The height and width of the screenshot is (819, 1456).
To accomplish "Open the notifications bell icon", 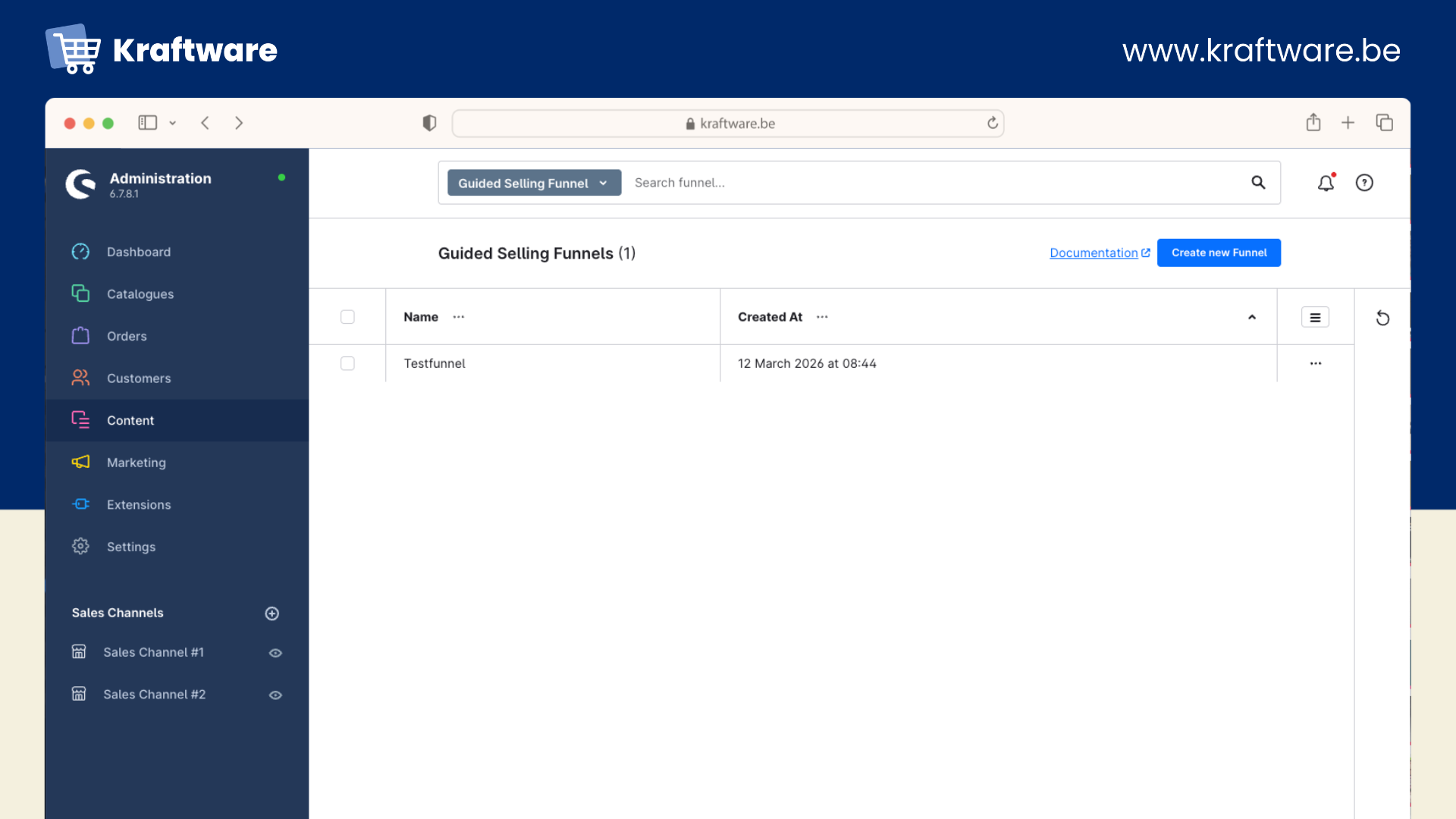I will click(x=1326, y=183).
